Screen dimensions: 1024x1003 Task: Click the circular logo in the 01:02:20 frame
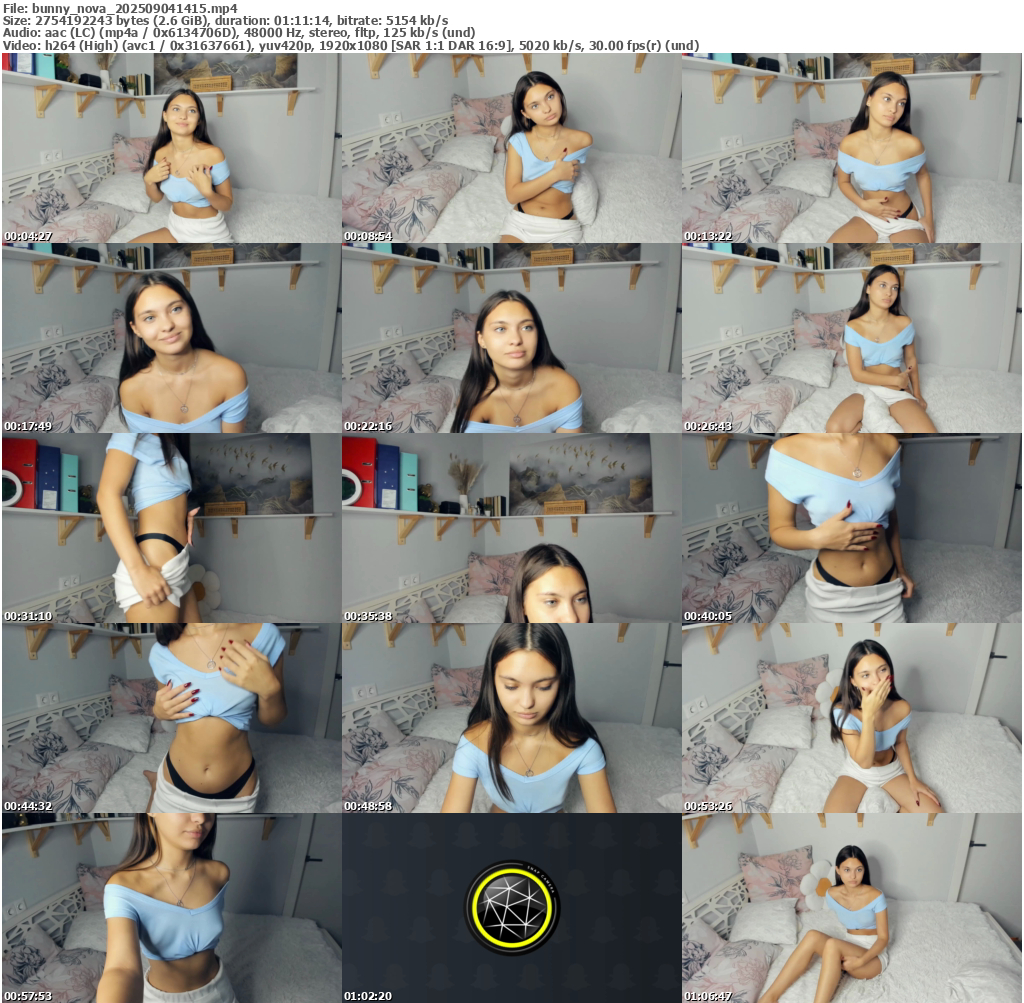(512, 908)
